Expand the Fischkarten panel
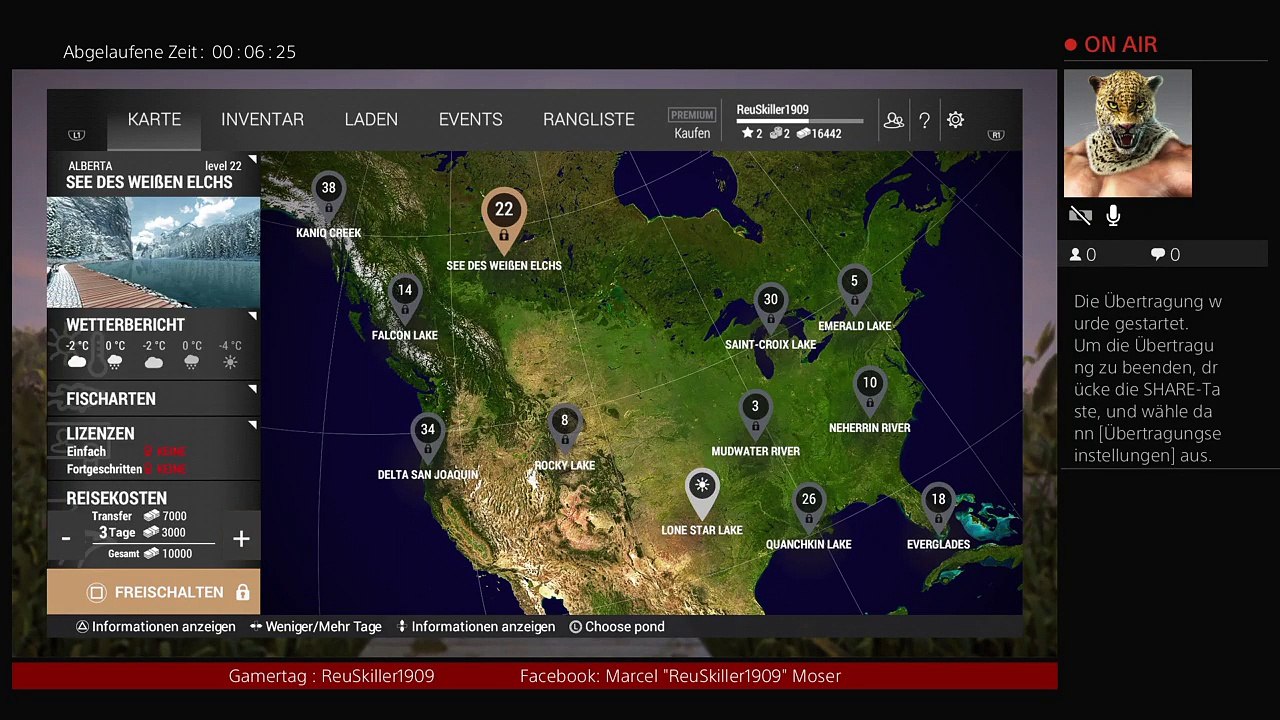The height and width of the screenshot is (720, 1280). click(153, 398)
